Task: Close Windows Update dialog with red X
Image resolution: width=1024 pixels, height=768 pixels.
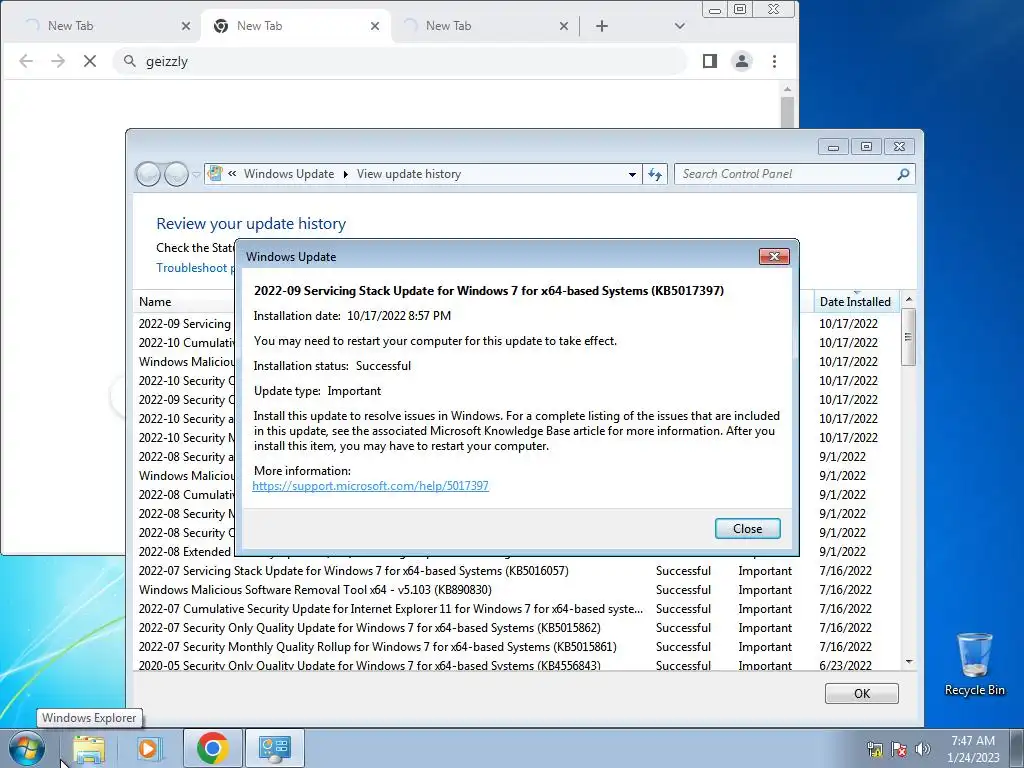Action: tap(775, 257)
